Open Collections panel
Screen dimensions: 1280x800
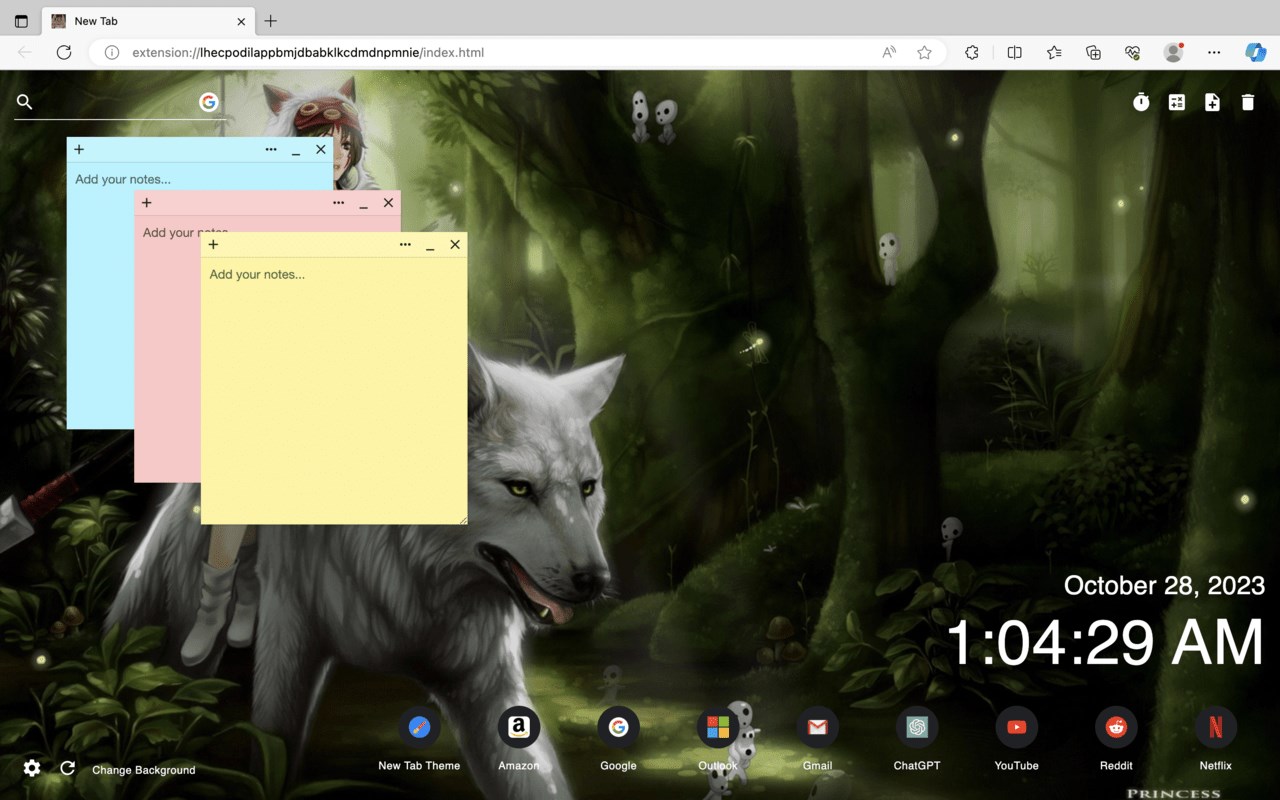[1093, 52]
